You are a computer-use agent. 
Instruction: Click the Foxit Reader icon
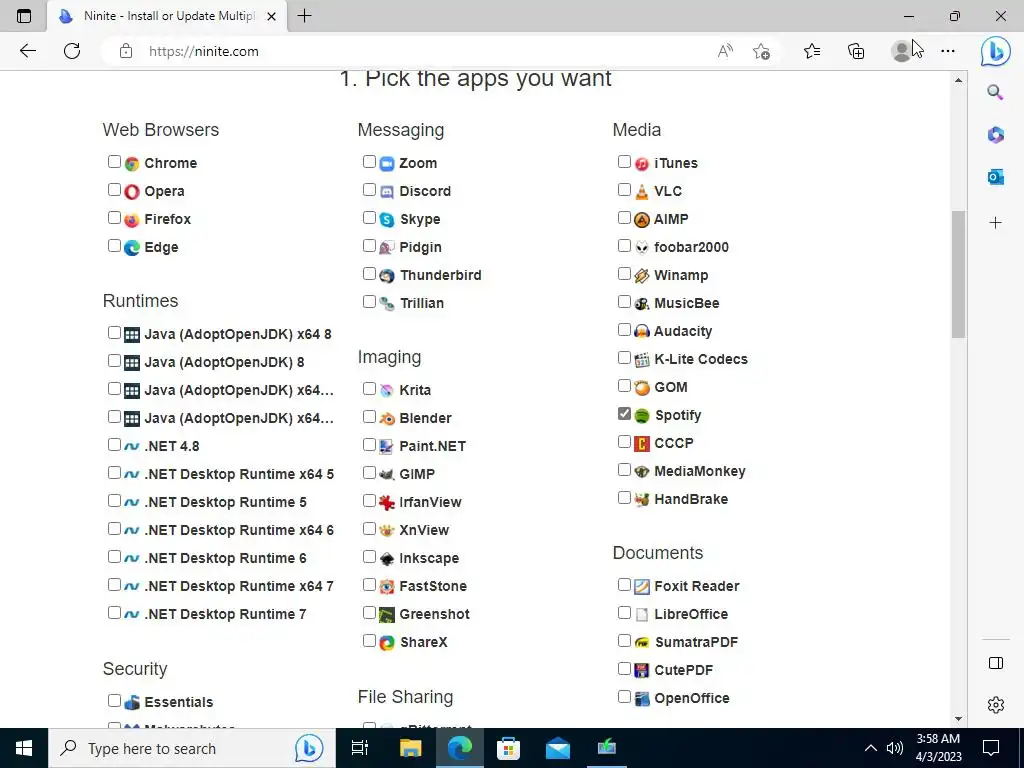click(642, 586)
